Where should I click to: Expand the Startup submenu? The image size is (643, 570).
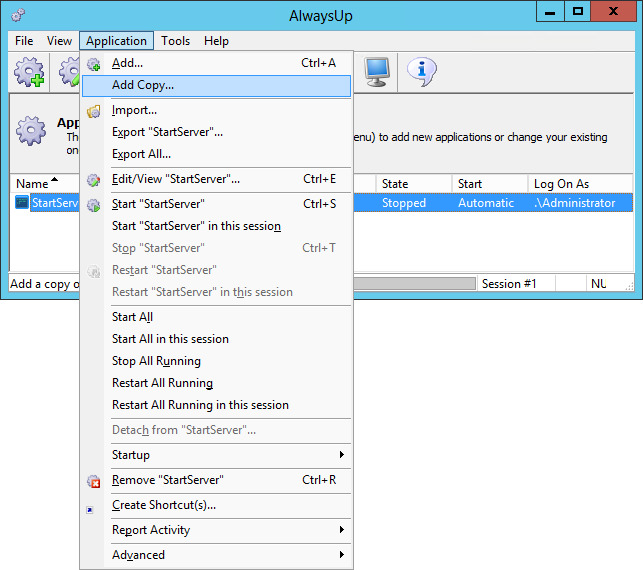pos(217,455)
